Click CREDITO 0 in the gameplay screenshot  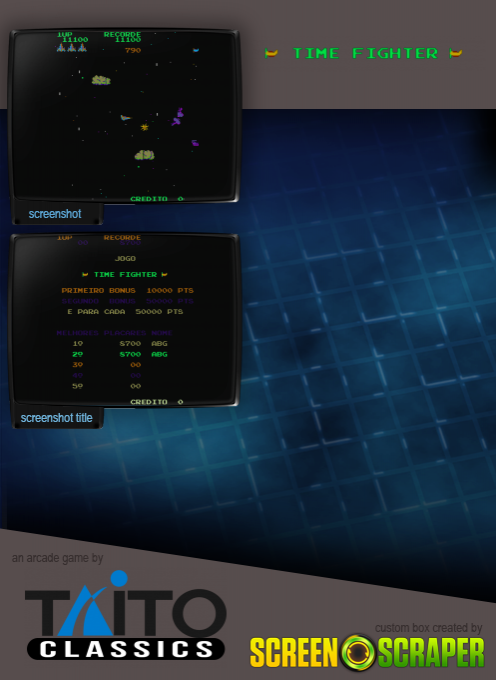[x=157, y=199]
